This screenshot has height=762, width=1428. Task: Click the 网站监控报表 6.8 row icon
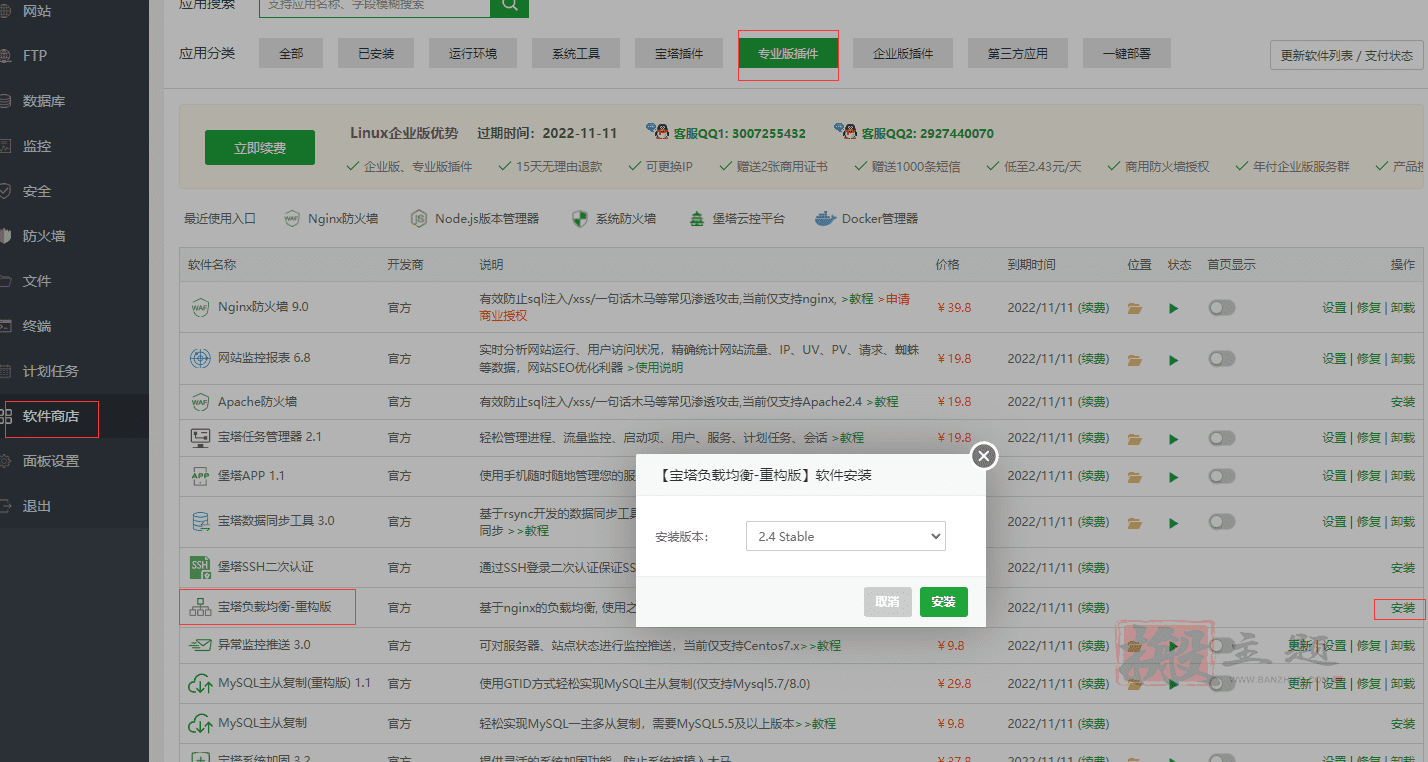click(x=199, y=358)
